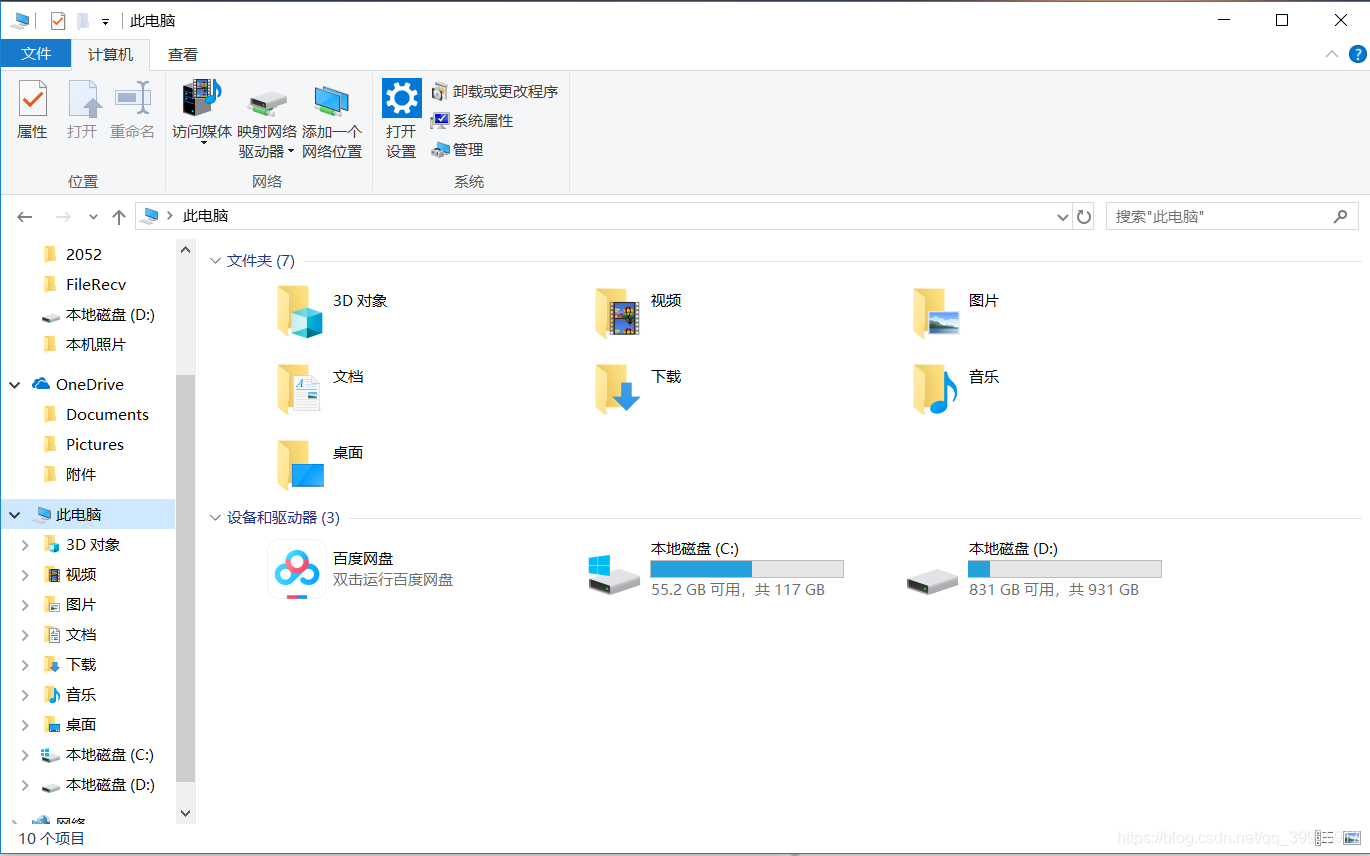Screen dimensions: 1370x856
Task: Select 本地磁盘 (D:) drive in main pane
Action: point(1034,569)
